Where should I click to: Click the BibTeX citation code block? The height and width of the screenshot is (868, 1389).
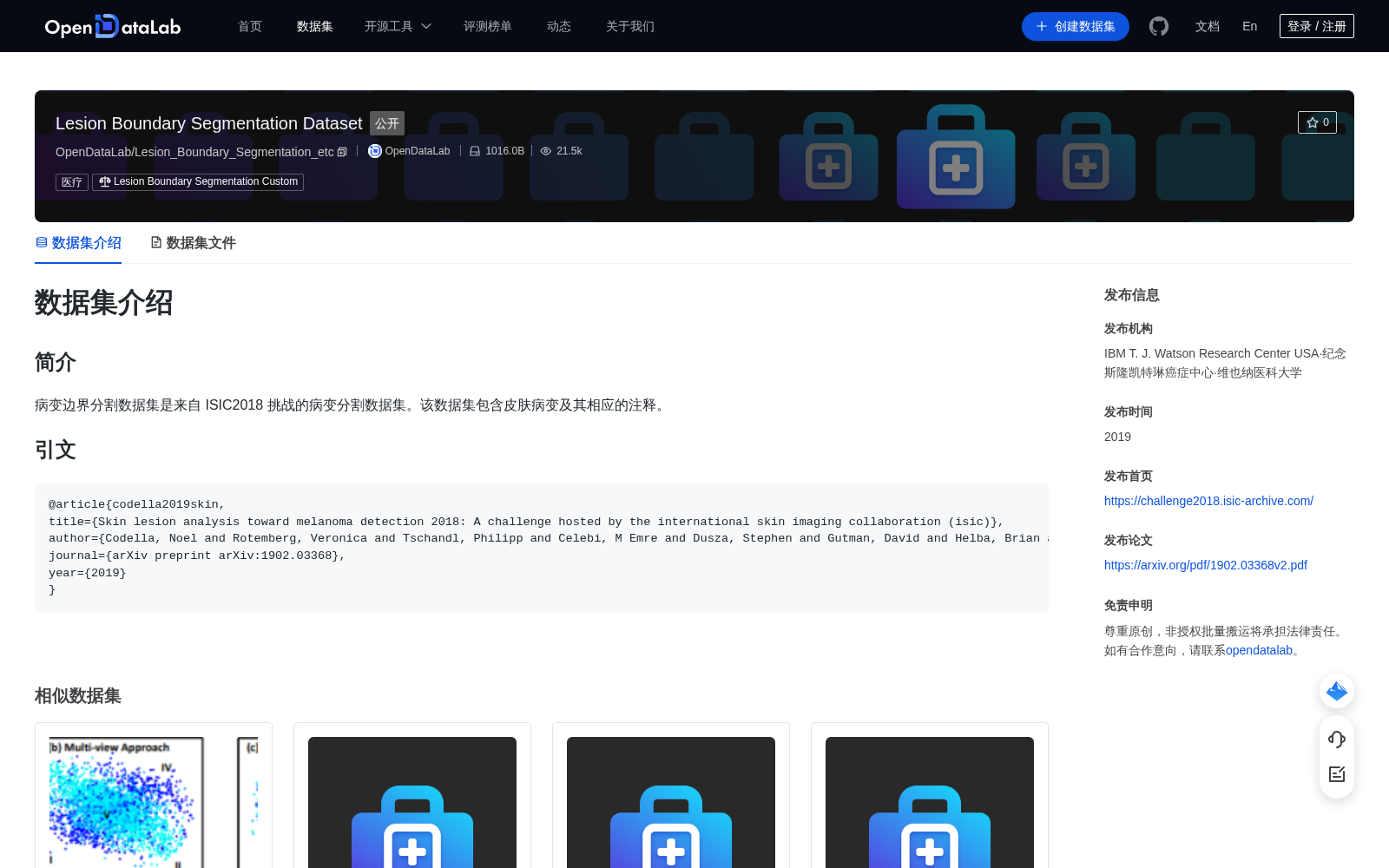[542, 548]
